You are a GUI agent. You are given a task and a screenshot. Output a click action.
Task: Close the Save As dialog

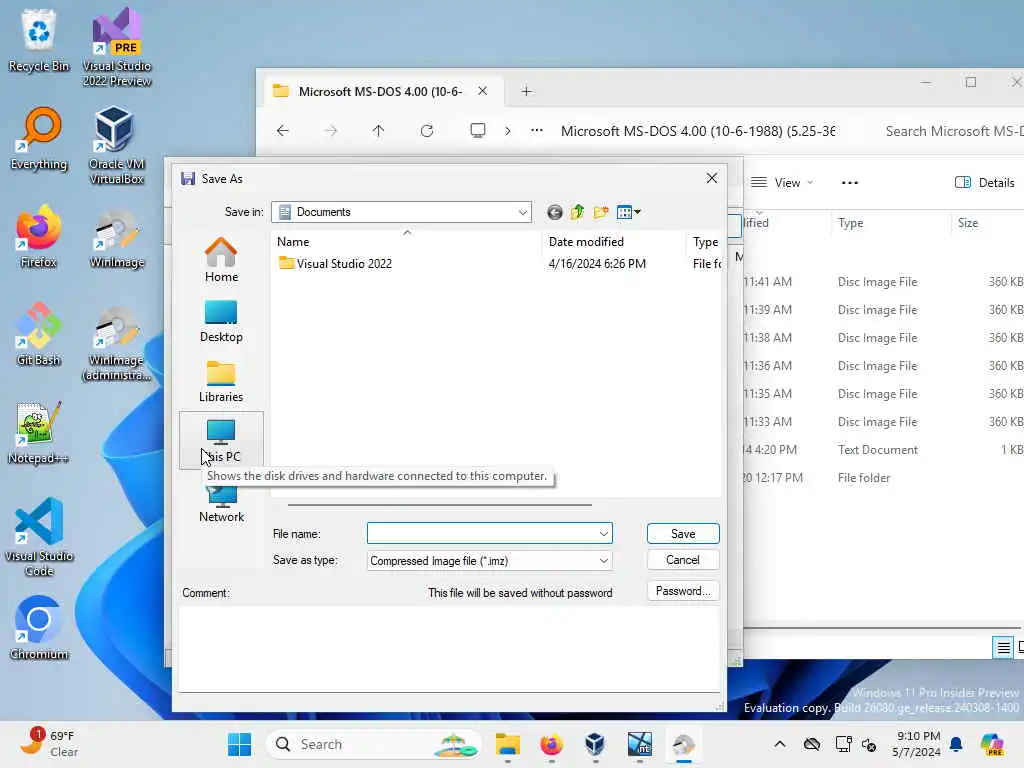tap(712, 178)
